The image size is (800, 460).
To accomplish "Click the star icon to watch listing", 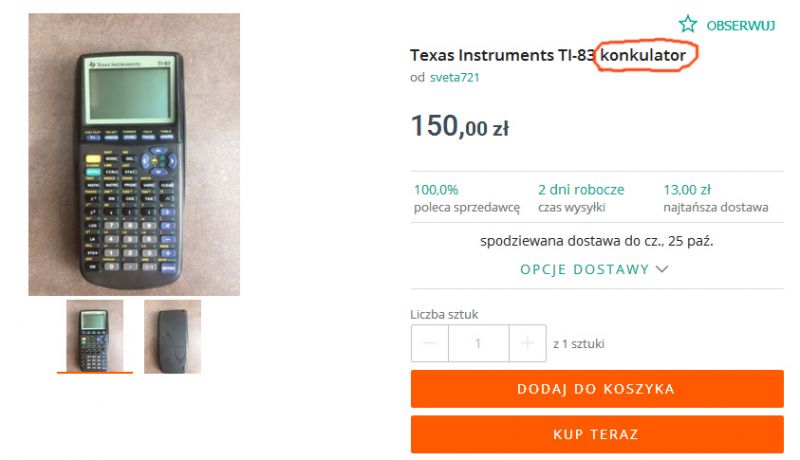I will (687, 24).
